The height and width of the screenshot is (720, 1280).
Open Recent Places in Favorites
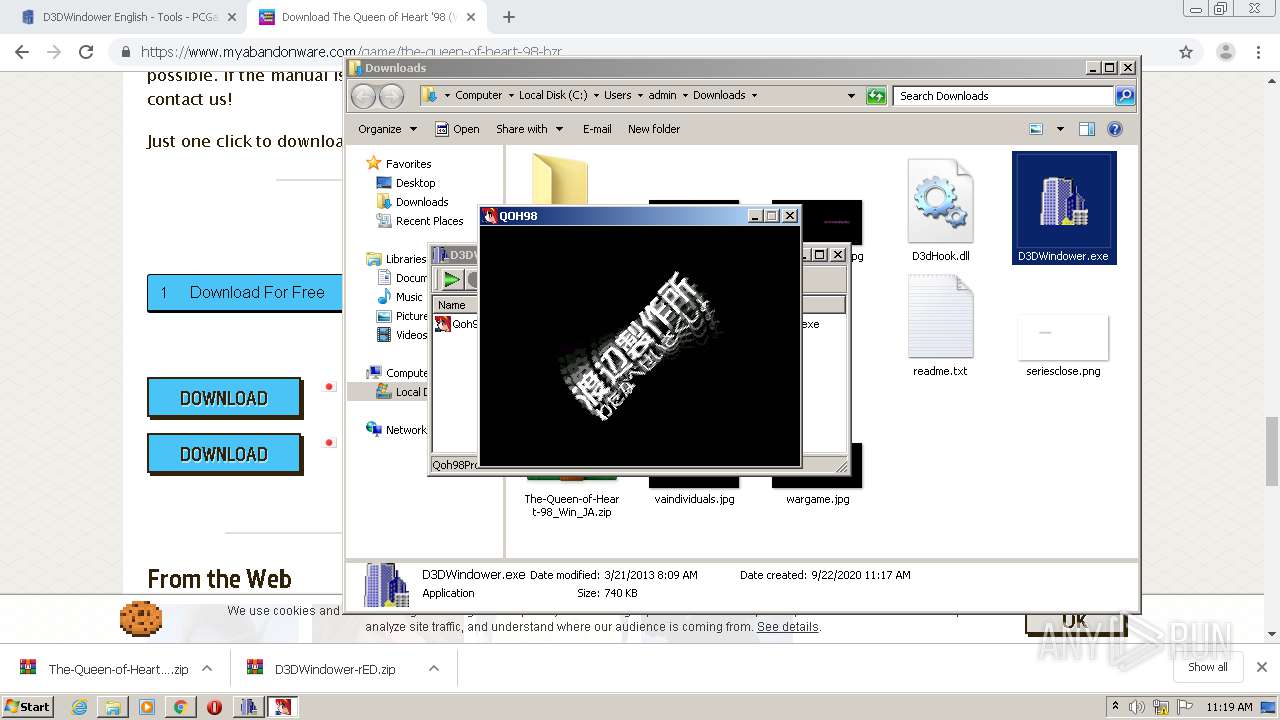420,221
